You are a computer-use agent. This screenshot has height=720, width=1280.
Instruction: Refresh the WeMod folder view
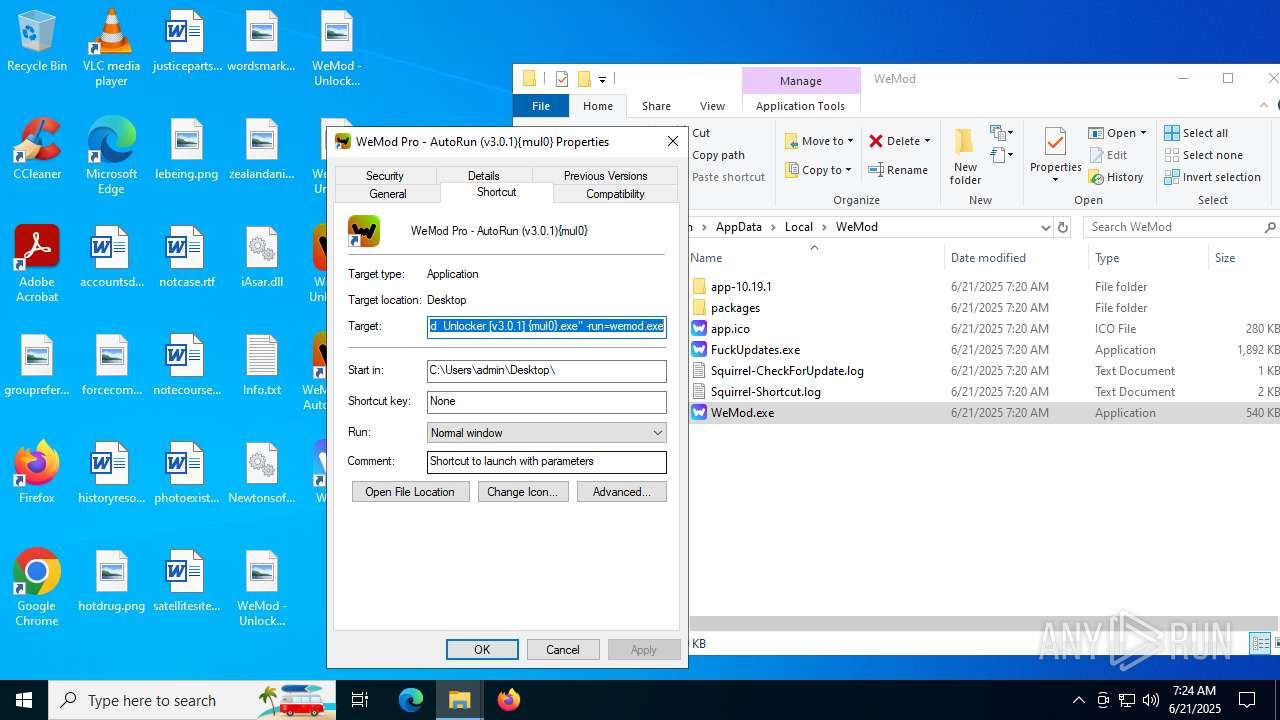pyautogui.click(x=1063, y=227)
